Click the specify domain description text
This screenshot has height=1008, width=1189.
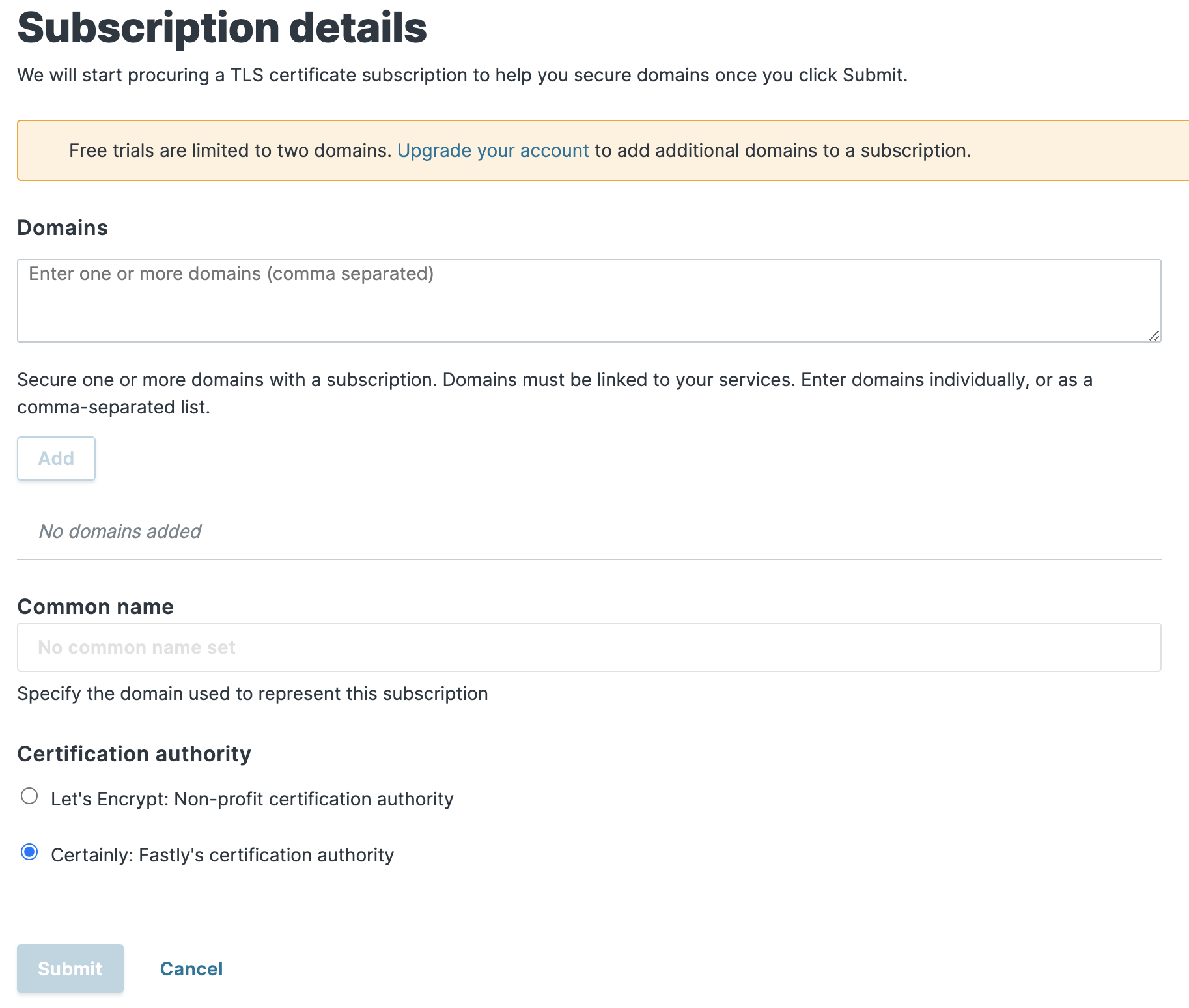252,693
